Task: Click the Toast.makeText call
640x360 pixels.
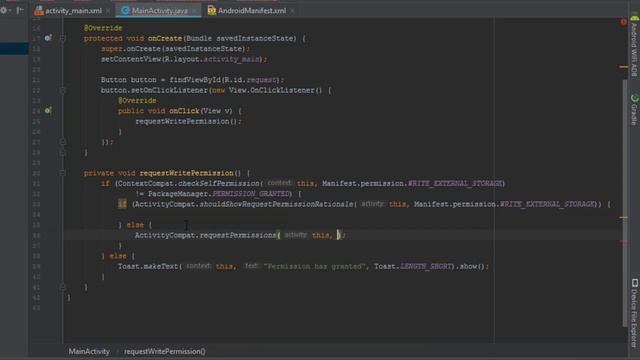Action: (148, 267)
